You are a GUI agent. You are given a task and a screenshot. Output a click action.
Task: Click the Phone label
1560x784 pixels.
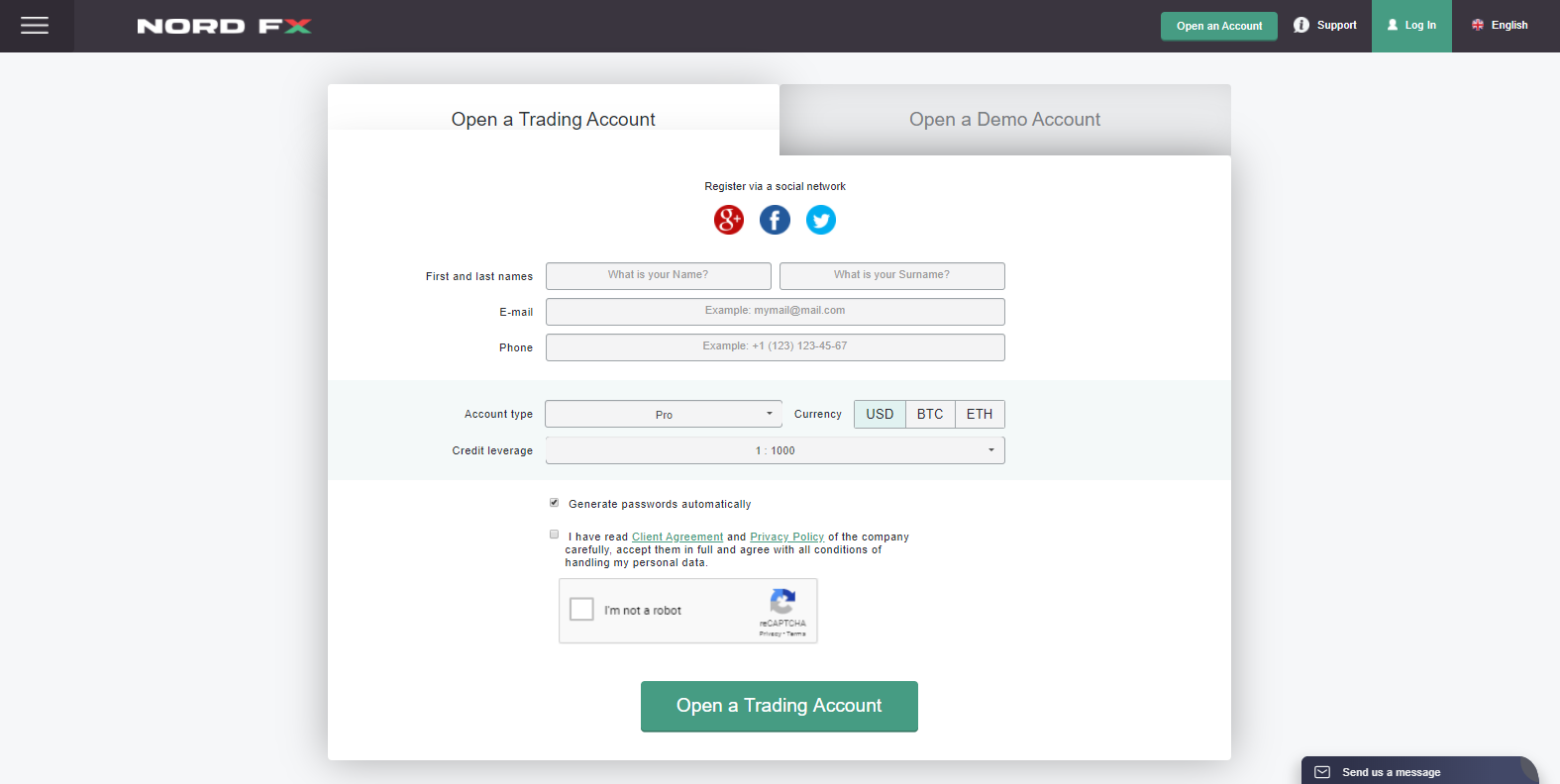pos(516,347)
